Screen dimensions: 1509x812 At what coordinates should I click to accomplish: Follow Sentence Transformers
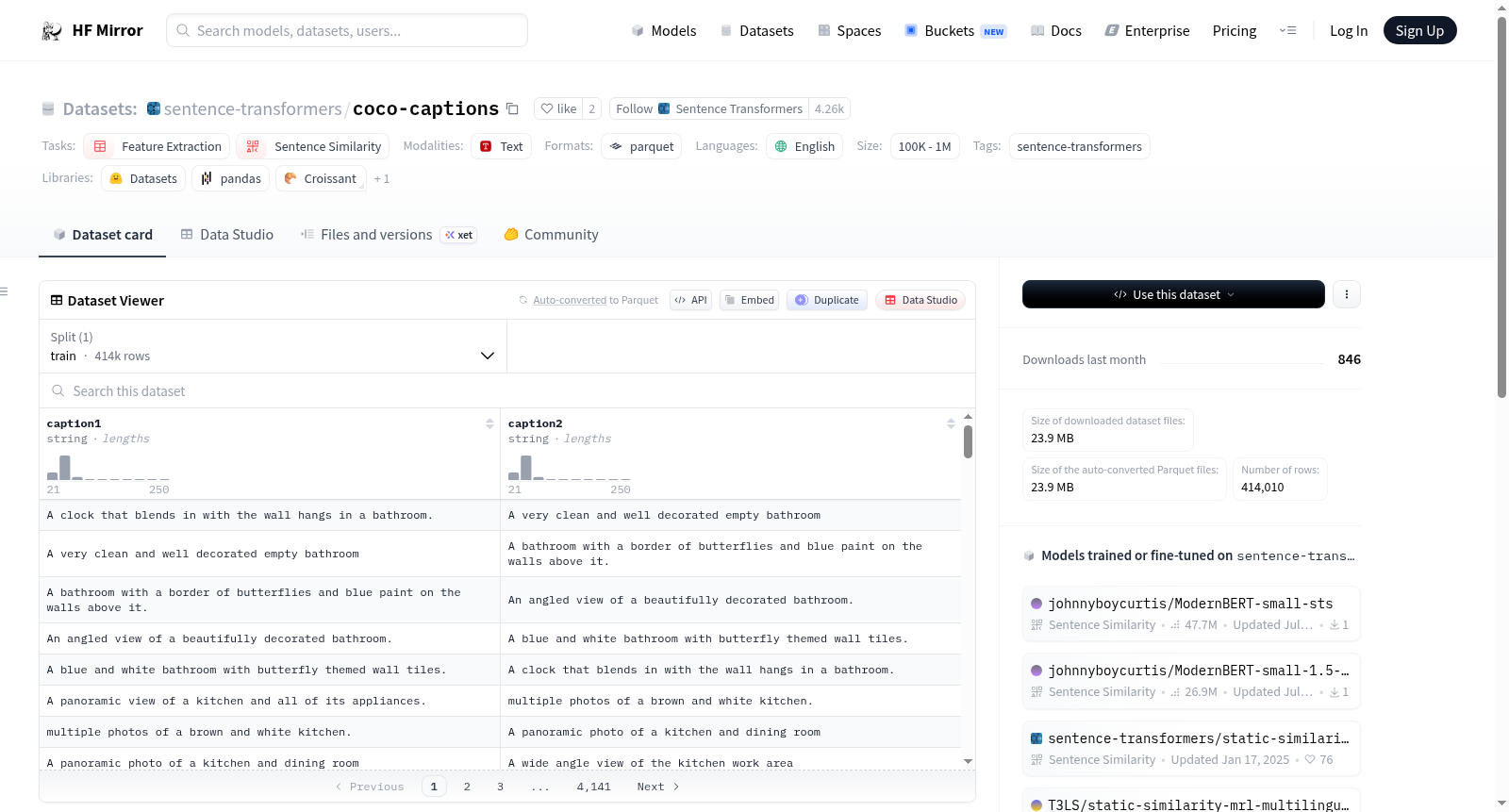click(x=708, y=108)
